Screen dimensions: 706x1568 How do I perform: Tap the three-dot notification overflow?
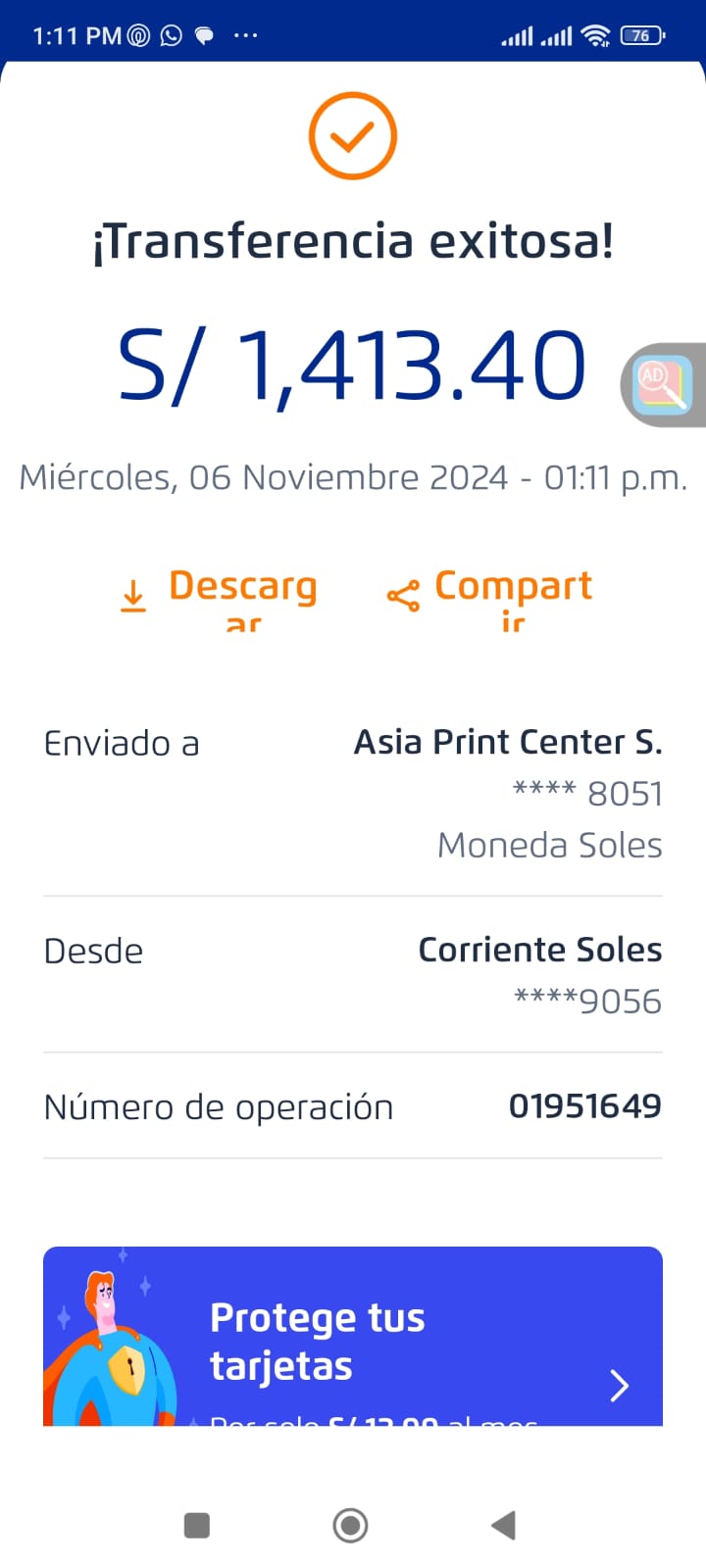(x=245, y=36)
